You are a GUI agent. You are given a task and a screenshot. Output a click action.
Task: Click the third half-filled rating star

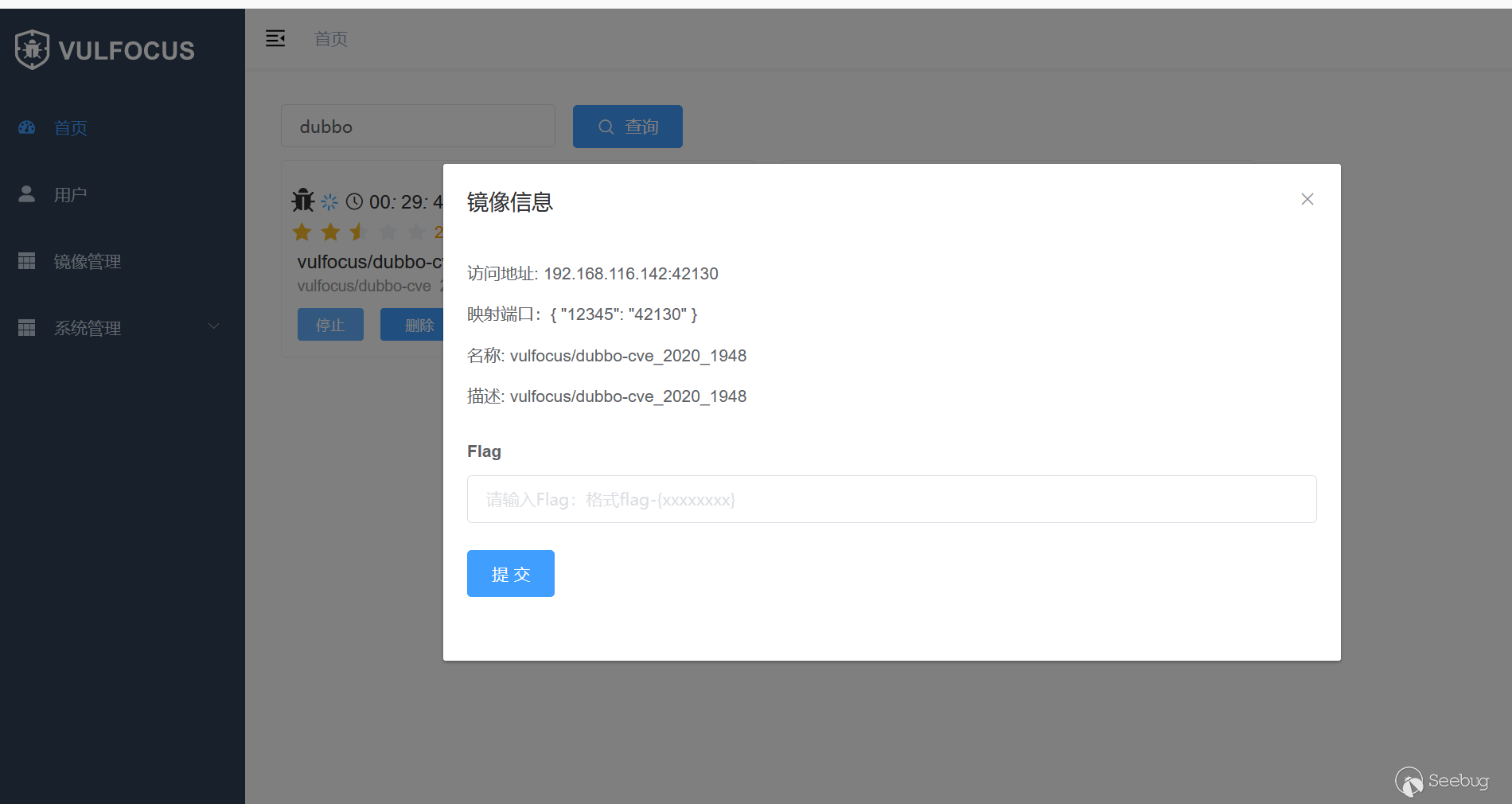[360, 232]
